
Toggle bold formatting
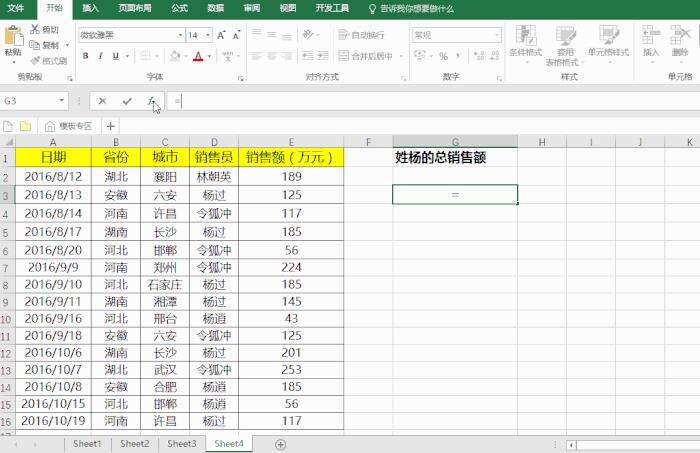coord(86,56)
